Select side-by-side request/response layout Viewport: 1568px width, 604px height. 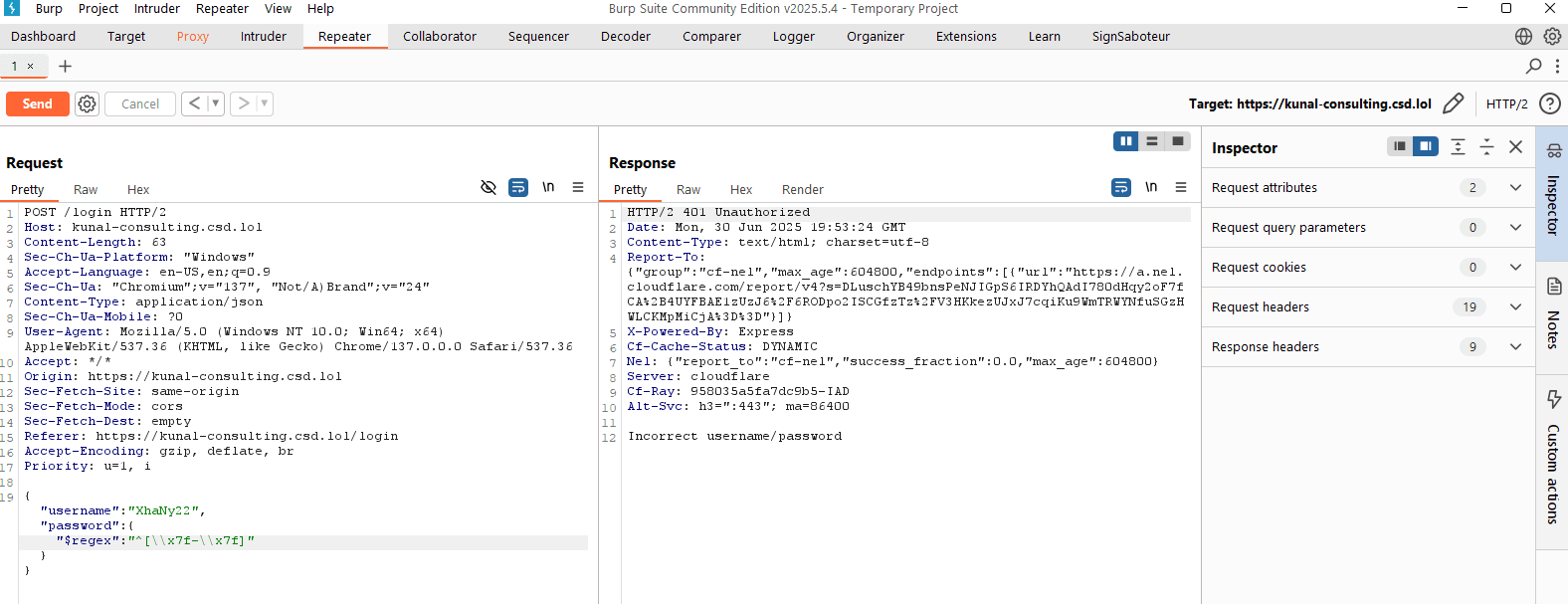(x=1126, y=141)
